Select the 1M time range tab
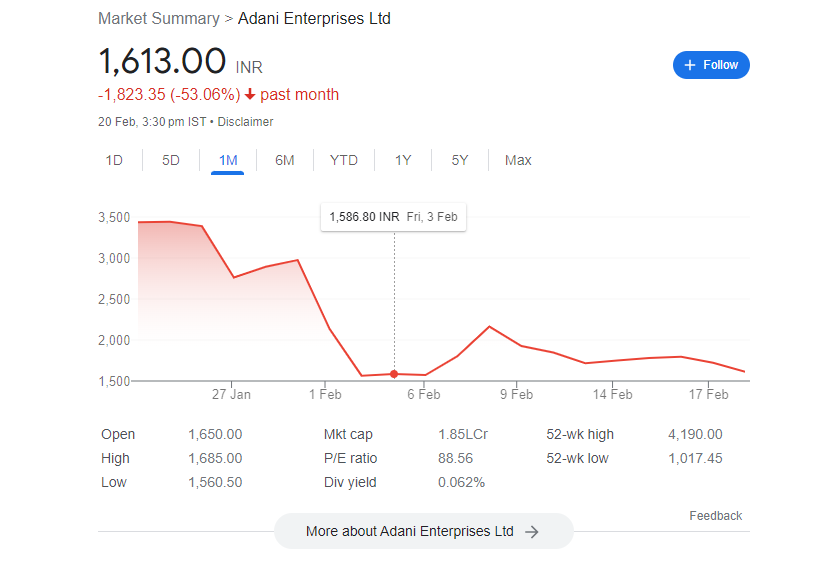 228,160
